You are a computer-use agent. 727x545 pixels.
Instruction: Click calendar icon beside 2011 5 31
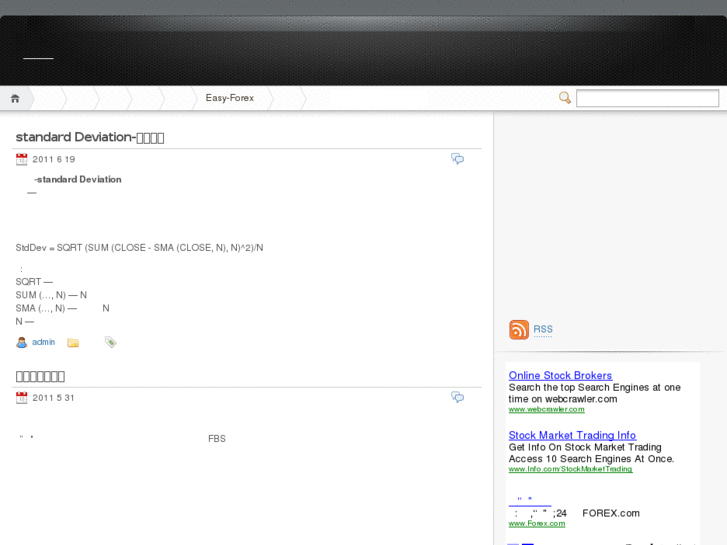pos(21,398)
